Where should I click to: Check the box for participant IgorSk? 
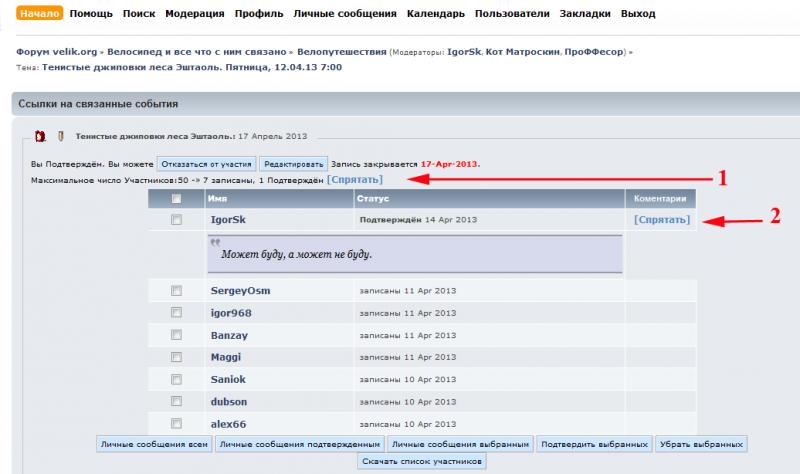point(177,219)
